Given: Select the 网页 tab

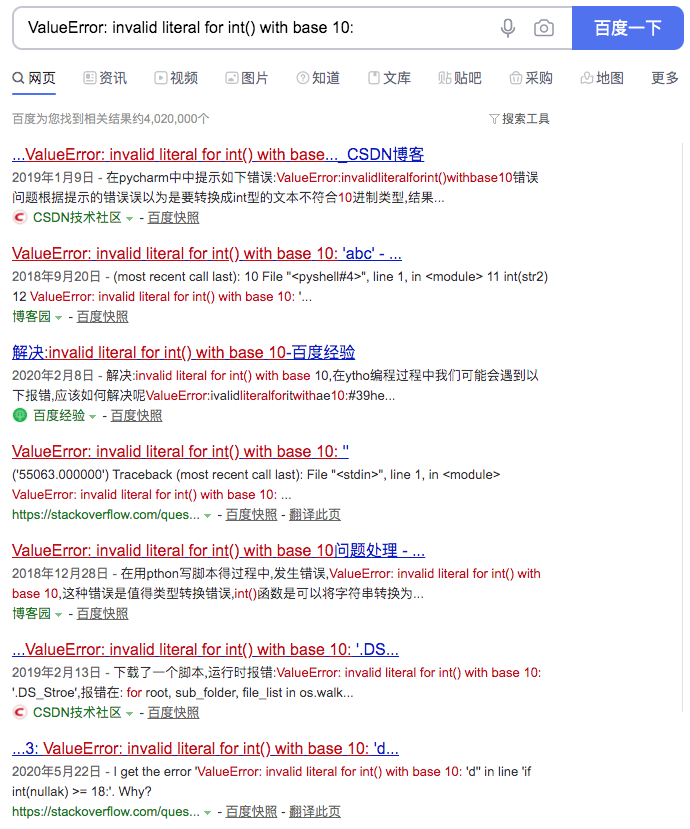Looking at the screenshot, I should click(34, 78).
